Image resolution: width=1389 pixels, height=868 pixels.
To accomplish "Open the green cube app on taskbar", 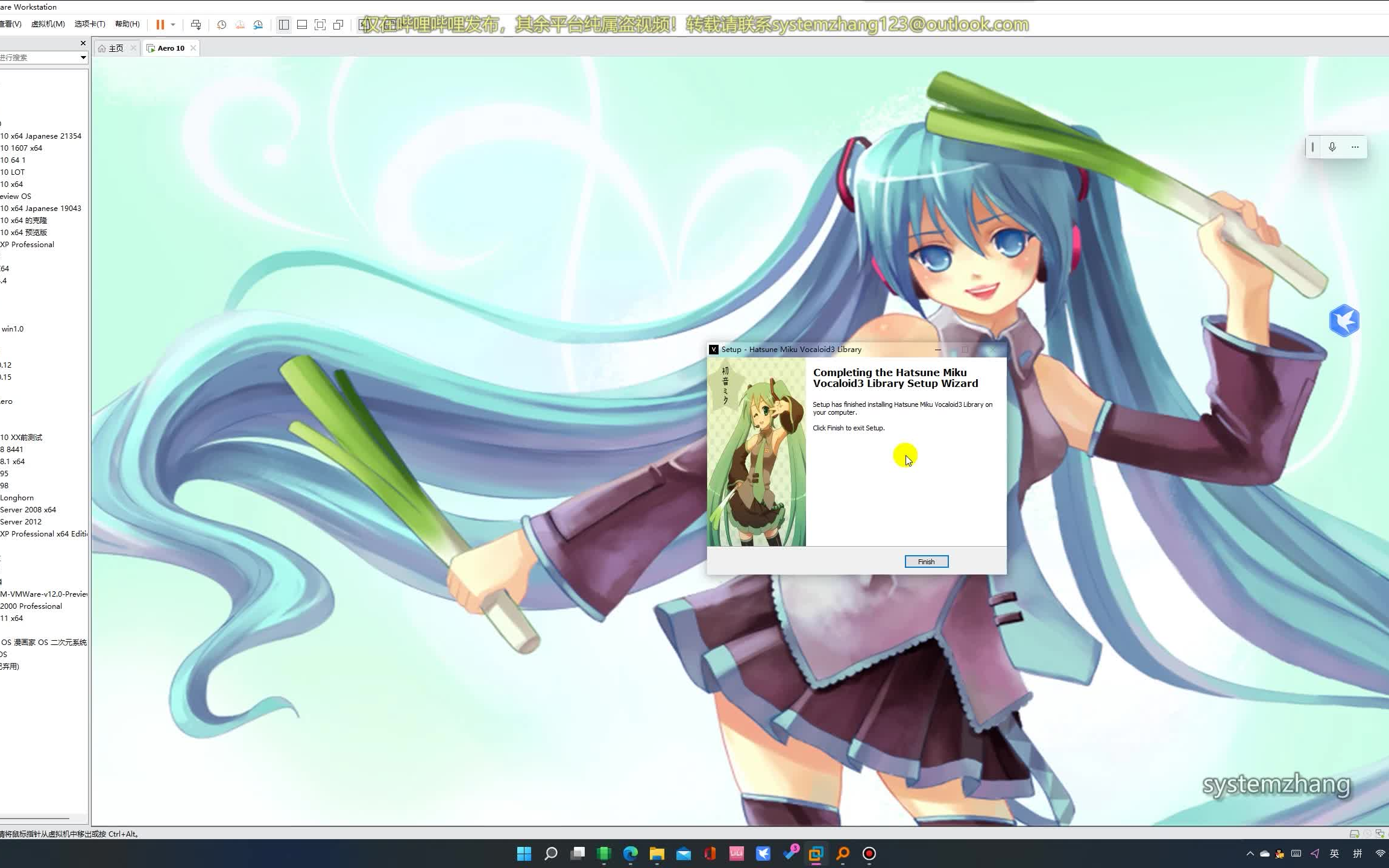I will [x=603, y=854].
